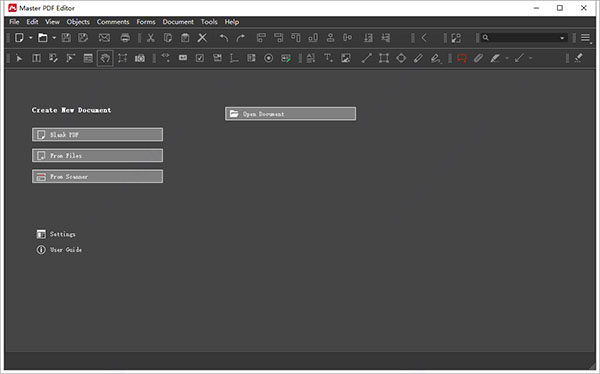Open the Objects menu
This screenshot has height=374, width=600.
pyautogui.click(x=78, y=22)
